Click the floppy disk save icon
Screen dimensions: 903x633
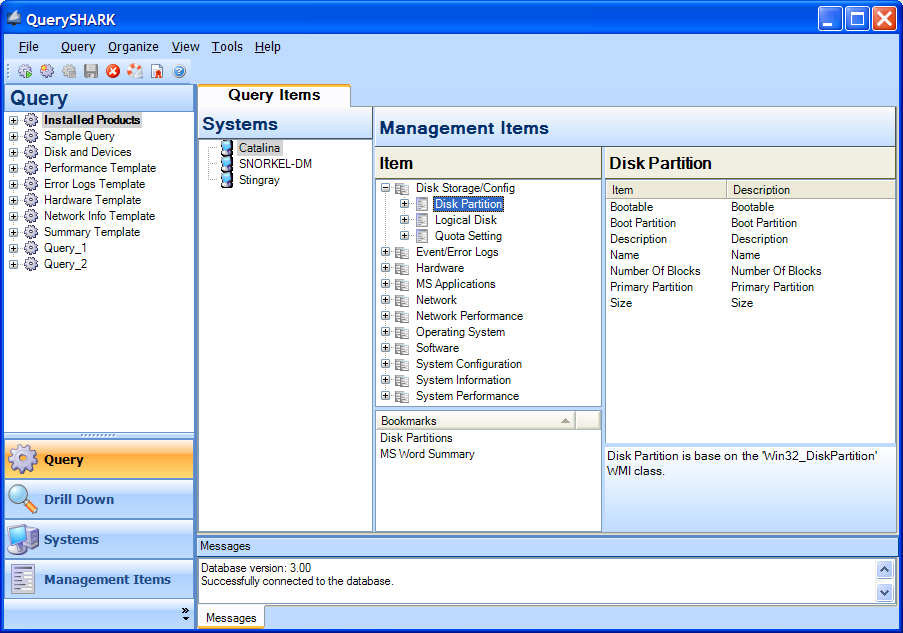[91, 71]
